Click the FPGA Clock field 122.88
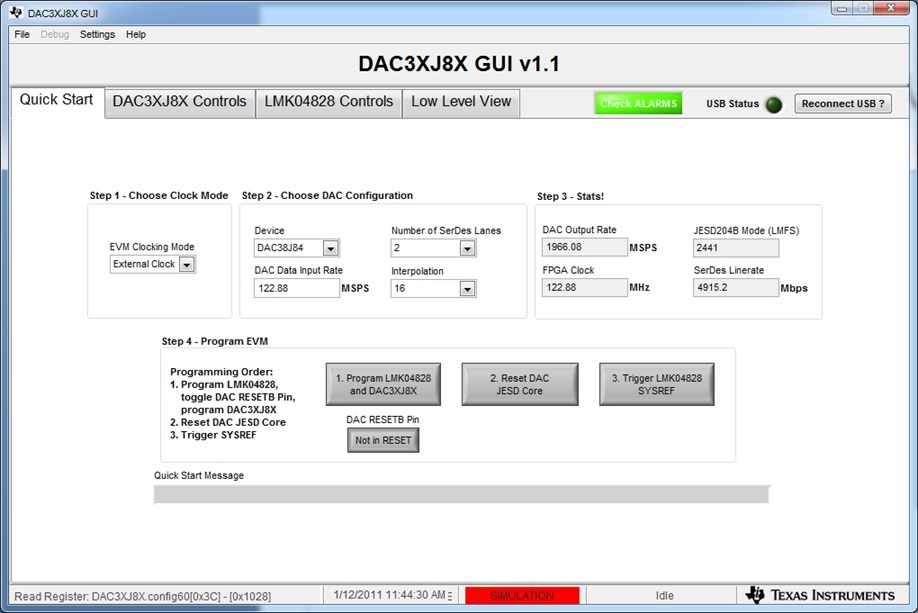 (x=585, y=287)
